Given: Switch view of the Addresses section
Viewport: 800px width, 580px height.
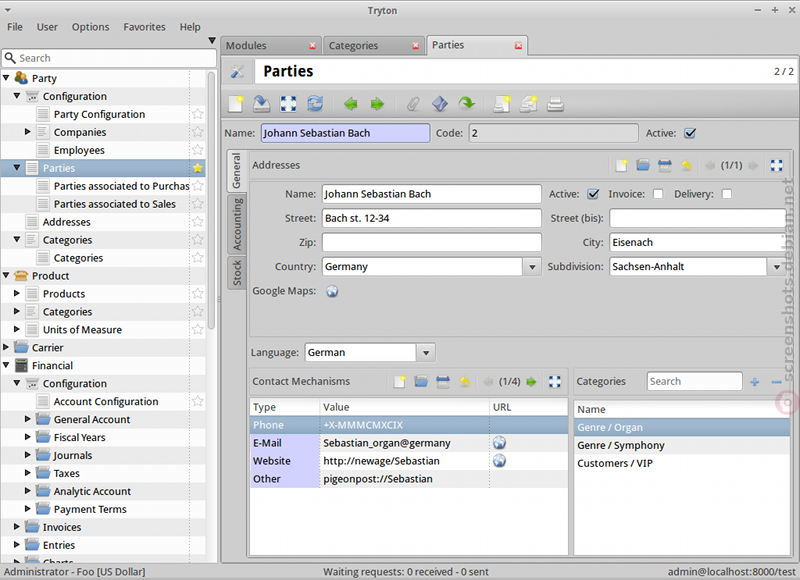Looking at the screenshot, I should click(777, 165).
